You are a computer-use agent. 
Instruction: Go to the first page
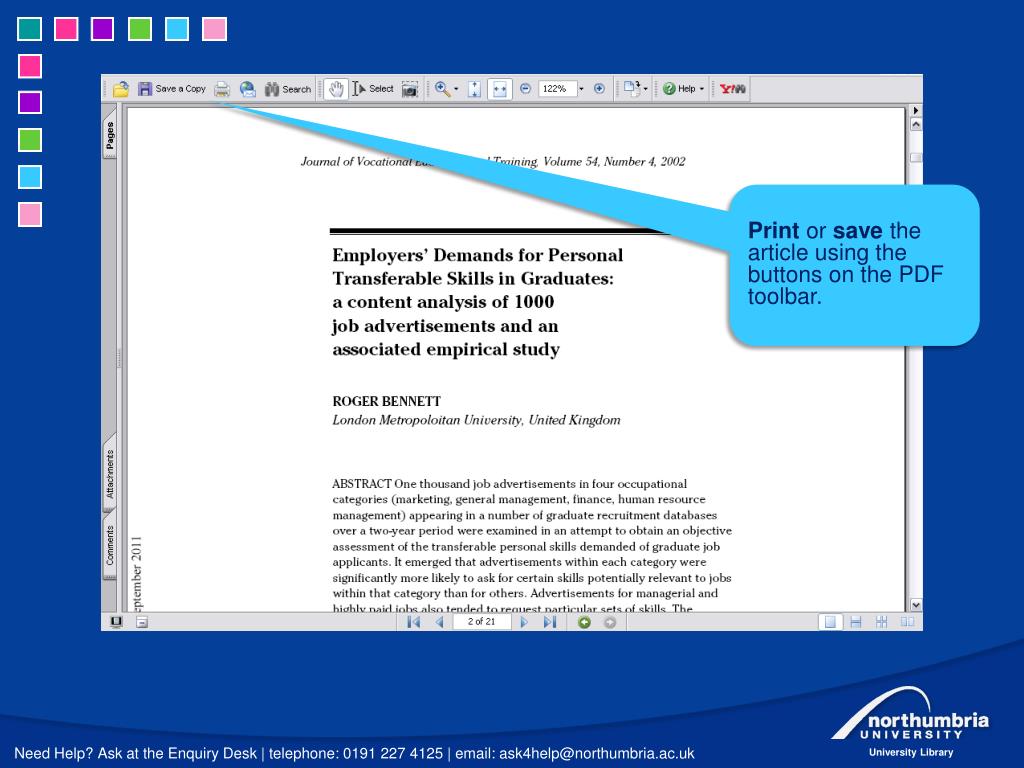(413, 622)
